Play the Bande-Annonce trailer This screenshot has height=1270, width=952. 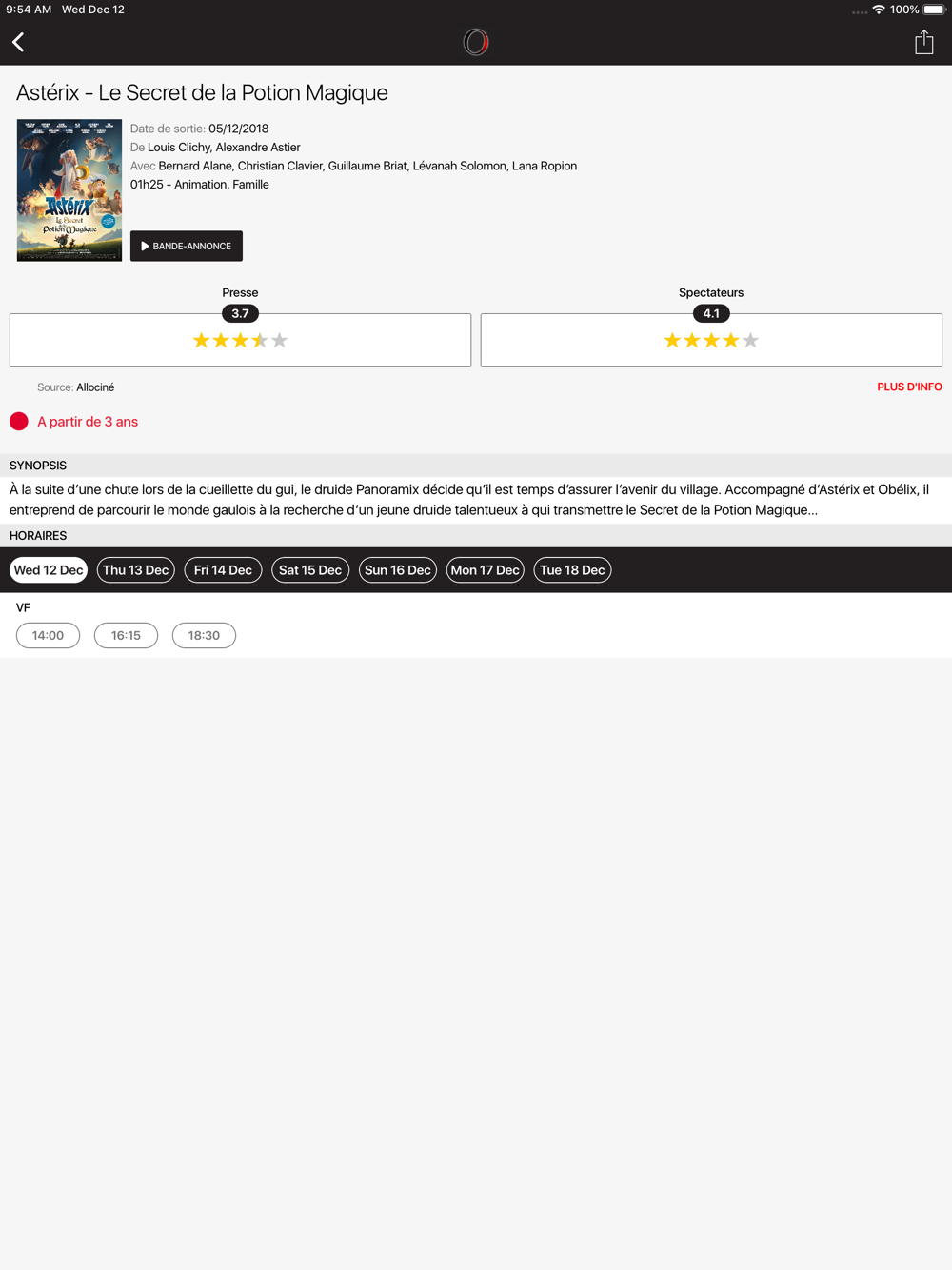click(187, 246)
